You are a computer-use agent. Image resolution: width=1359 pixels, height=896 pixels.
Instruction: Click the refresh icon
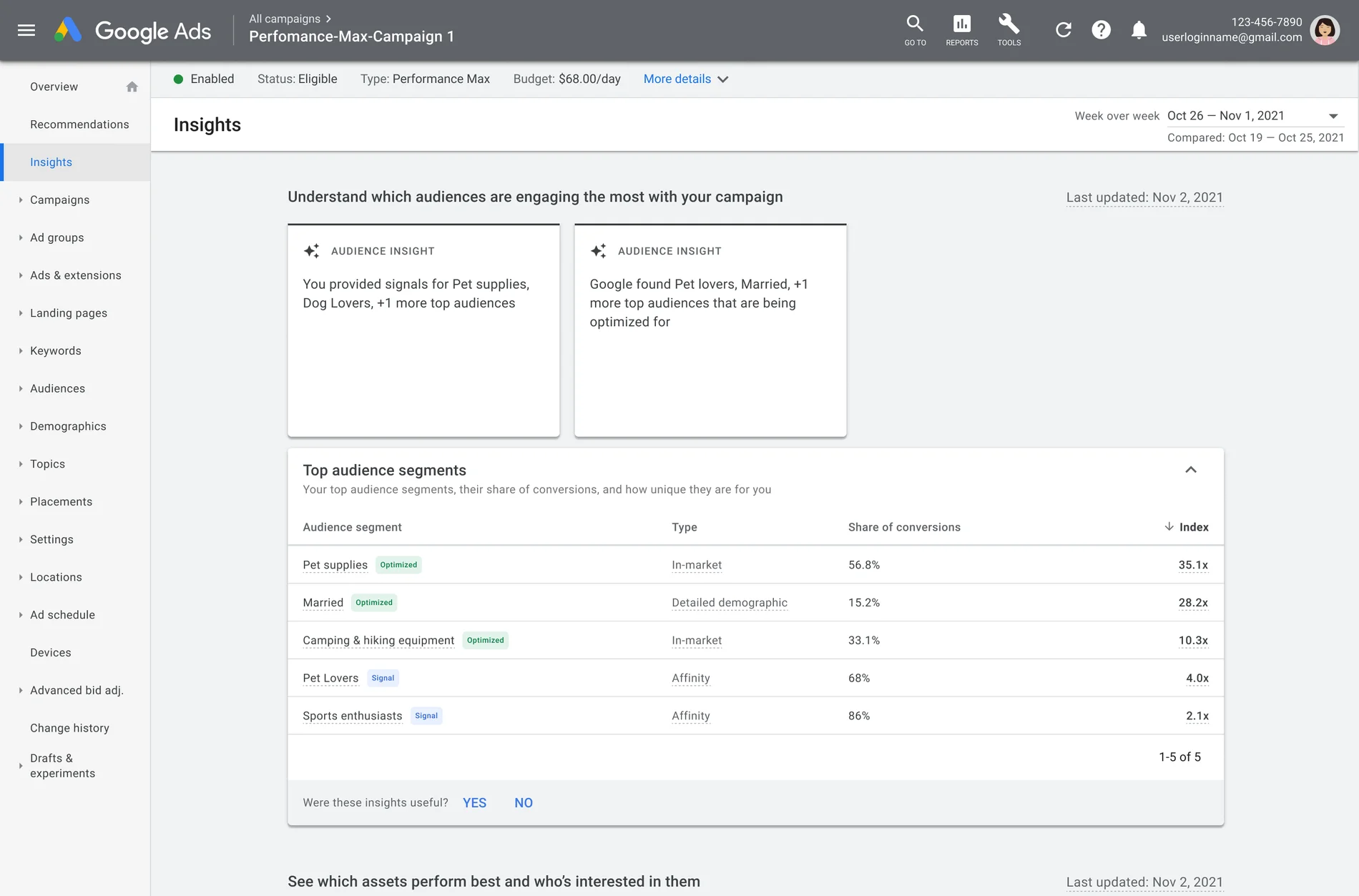click(1064, 30)
